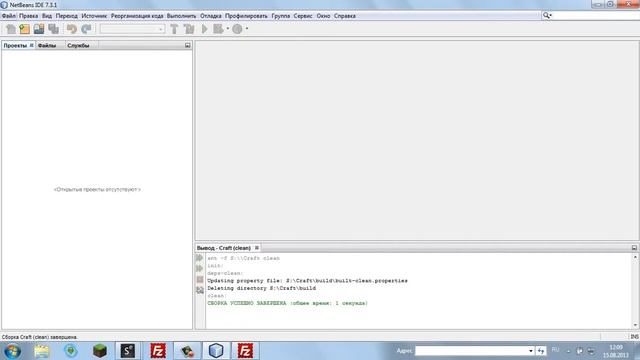Close the Вывод - Craft (clean) tab
The image size is (640, 360).
257,248
